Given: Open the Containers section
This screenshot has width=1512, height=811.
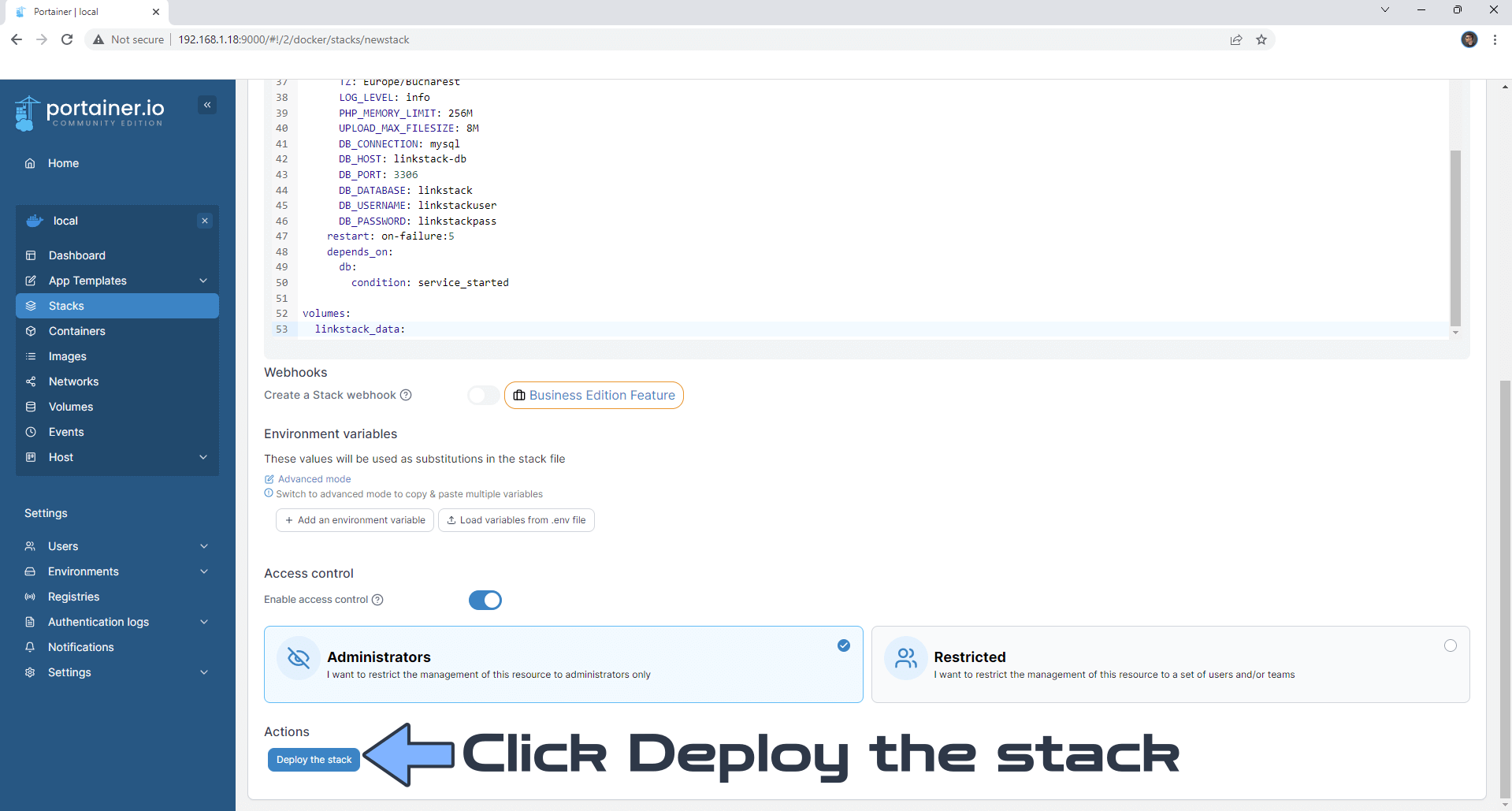Looking at the screenshot, I should pos(76,331).
